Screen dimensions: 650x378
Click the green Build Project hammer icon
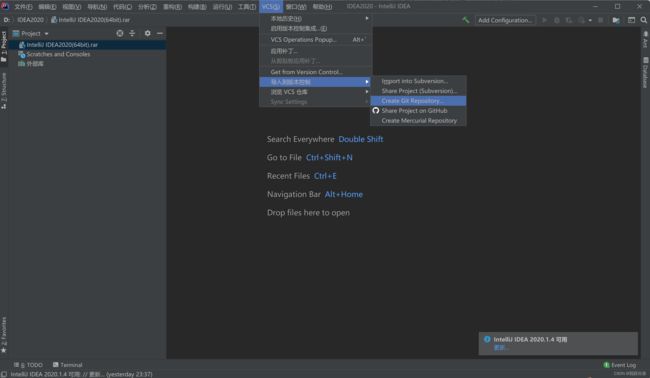tap(466, 20)
